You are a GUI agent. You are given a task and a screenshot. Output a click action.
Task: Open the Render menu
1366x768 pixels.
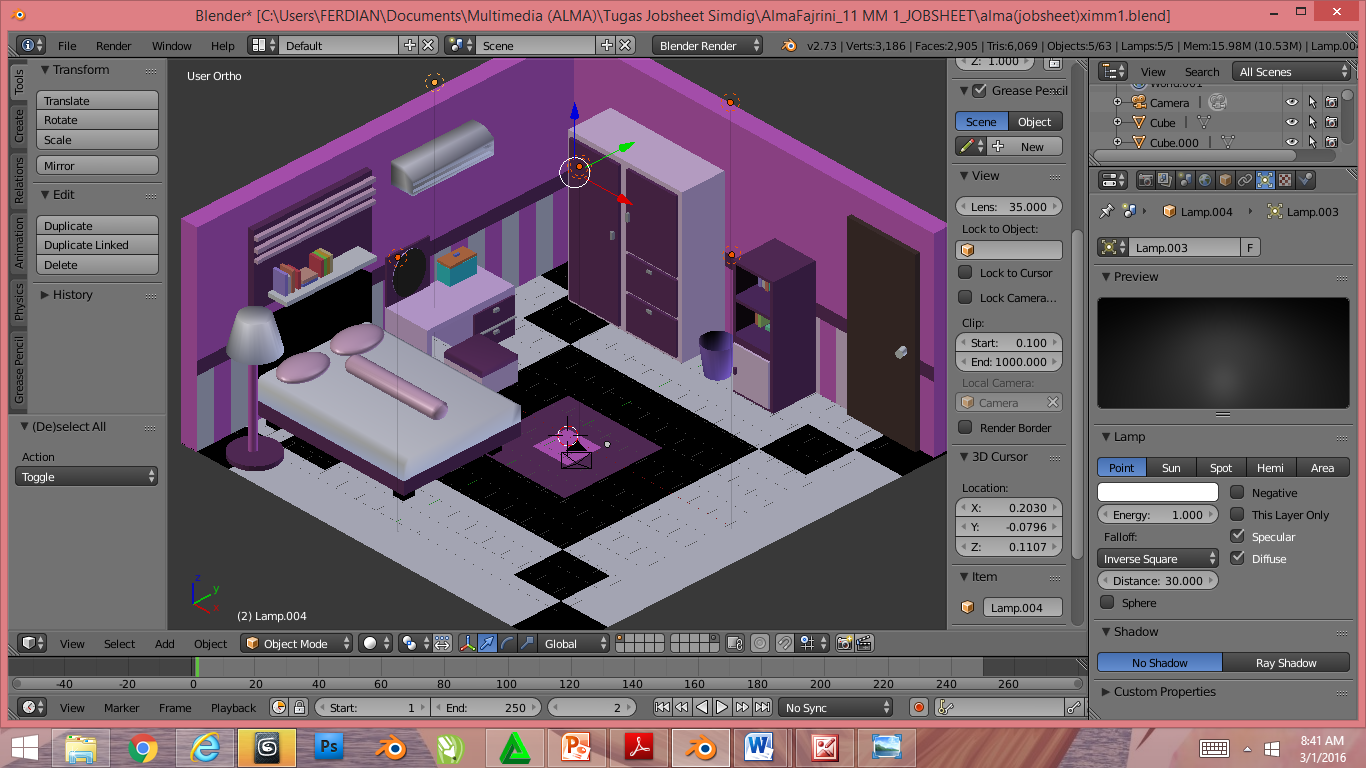(113, 45)
